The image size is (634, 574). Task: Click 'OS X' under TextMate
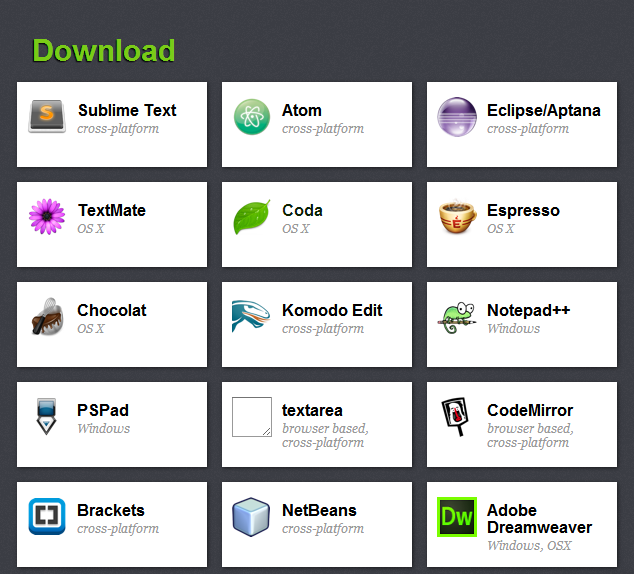pos(91,229)
